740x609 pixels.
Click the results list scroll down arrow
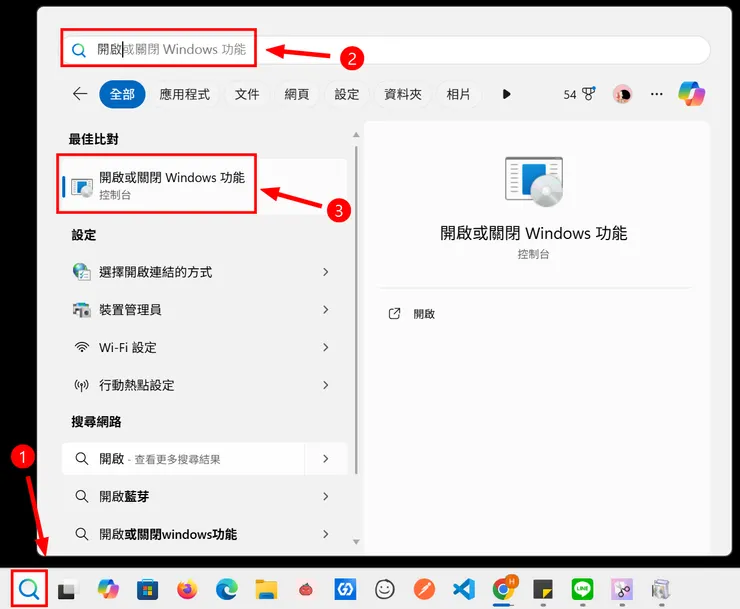(x=356, y=542)
